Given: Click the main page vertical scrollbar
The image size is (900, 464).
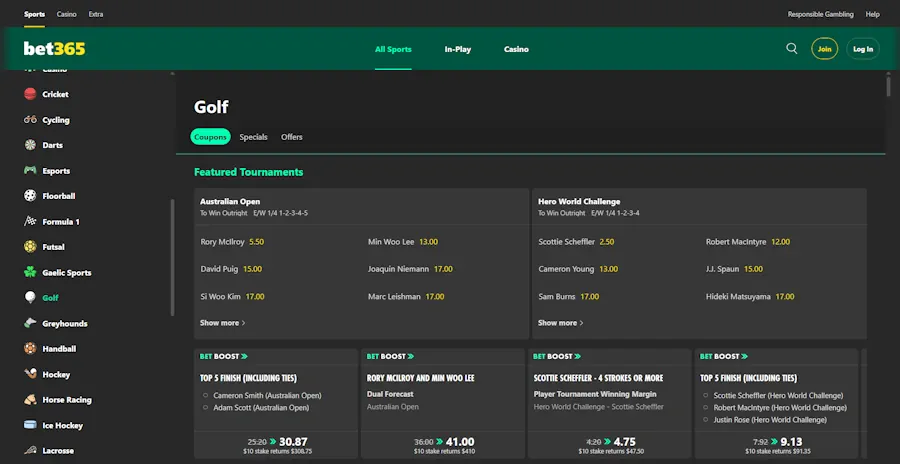Looking at the screenshot, I should tap(889, 87).
